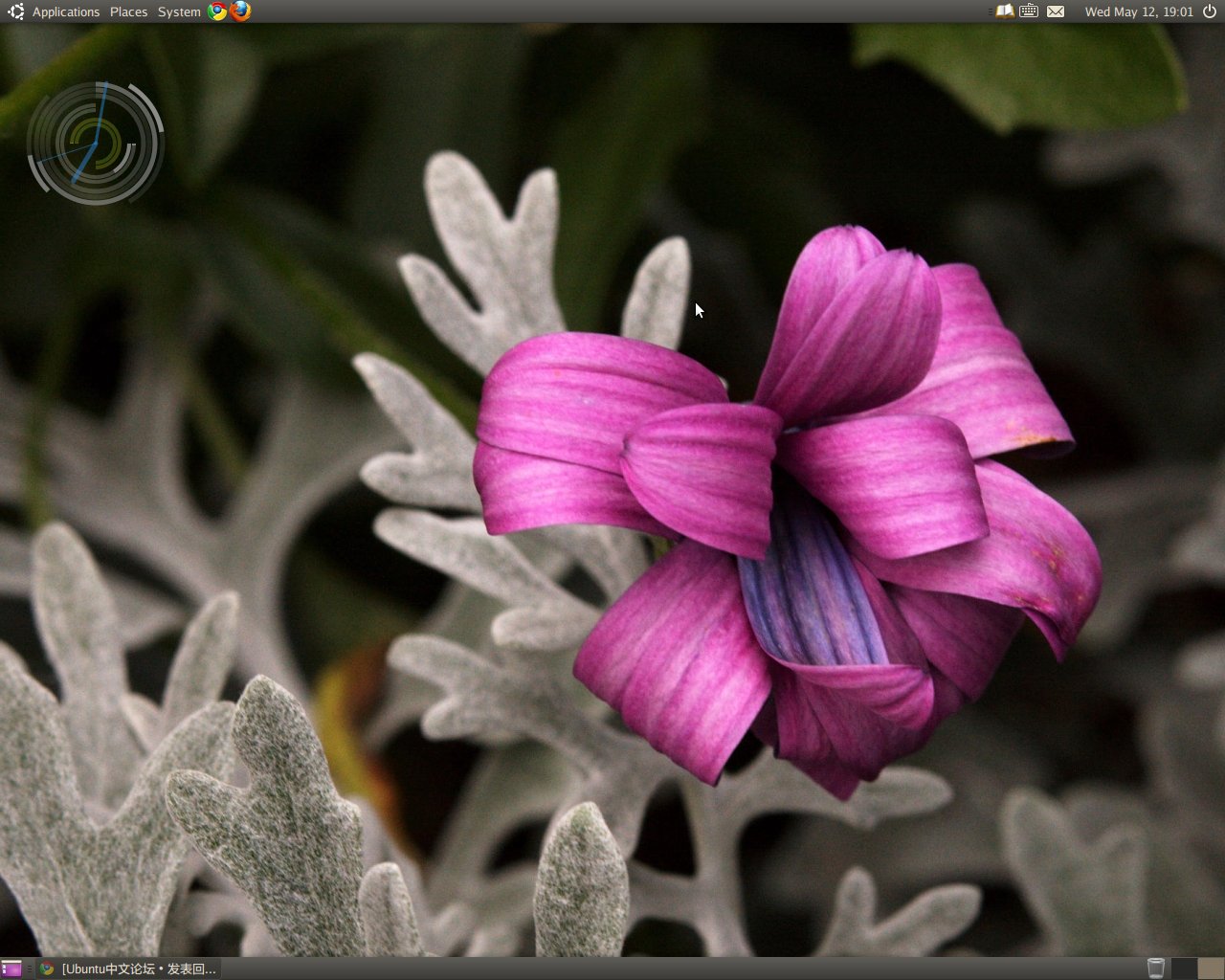Image resolution: width=1225 pixels, height=980 pixels.
Task: Open the Trash icon in the bottom panel
Action: pyautogui.click(x=1155, y=969)
